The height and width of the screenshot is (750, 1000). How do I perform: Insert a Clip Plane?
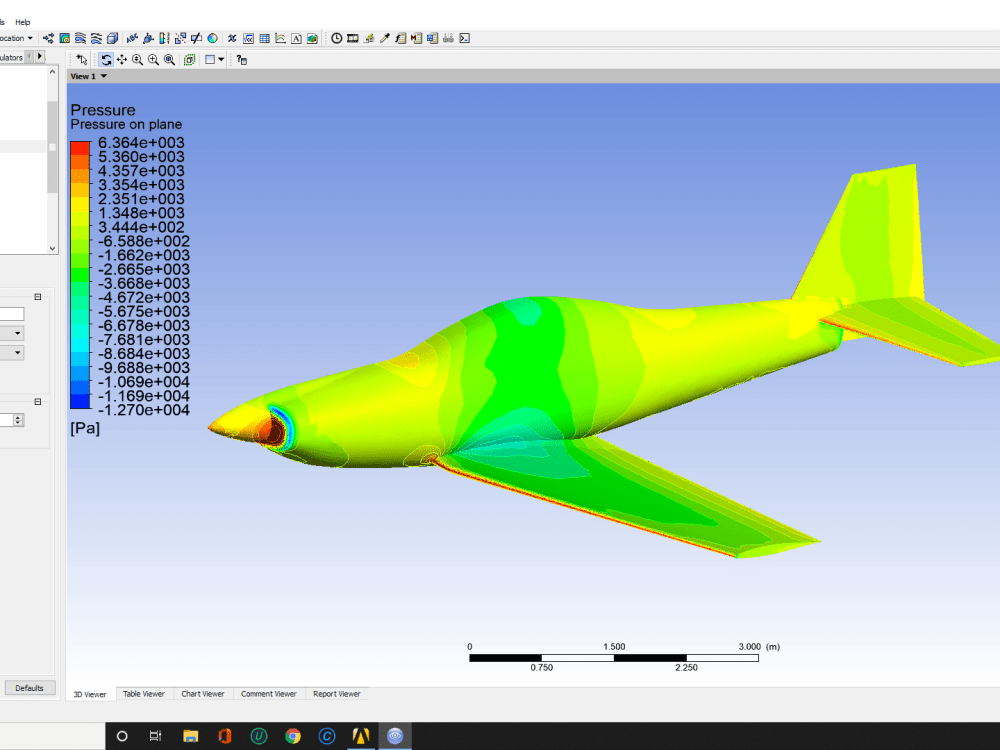196,38
